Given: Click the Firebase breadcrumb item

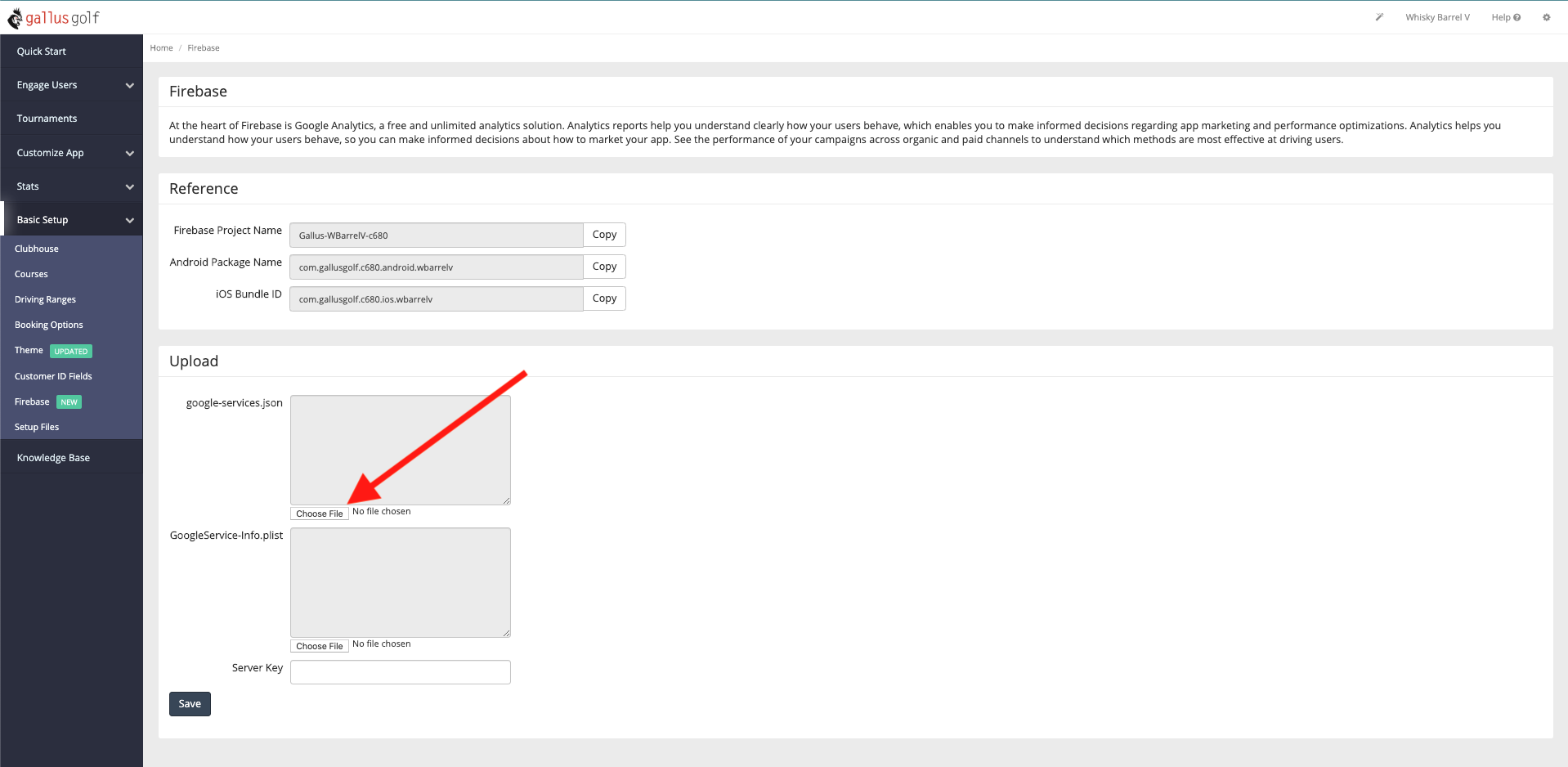Looking at the screenshot, I should coord(204,48).
